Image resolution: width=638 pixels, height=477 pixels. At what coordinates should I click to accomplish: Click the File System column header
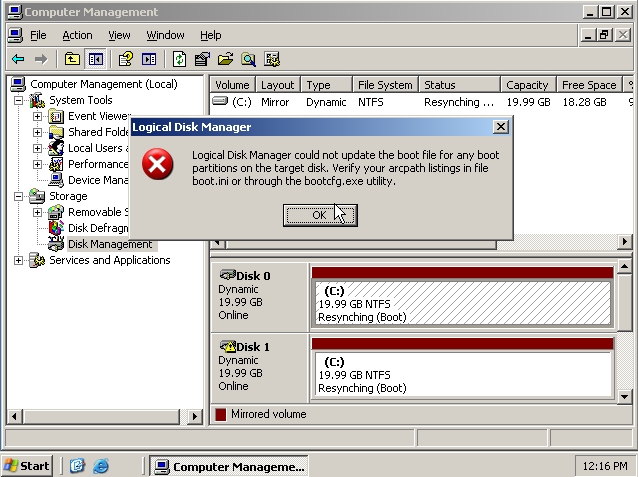tap(386, 85)
